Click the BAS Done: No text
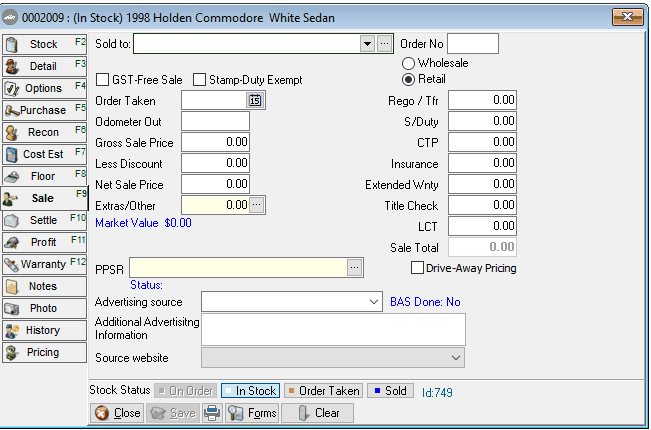 425,302
